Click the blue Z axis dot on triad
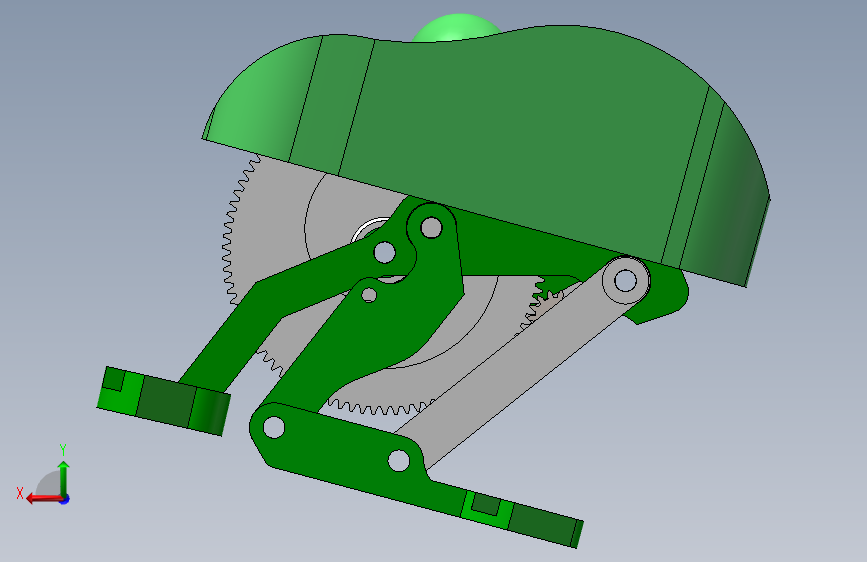This screenshot has height=562, width=867. pos(65,499)
